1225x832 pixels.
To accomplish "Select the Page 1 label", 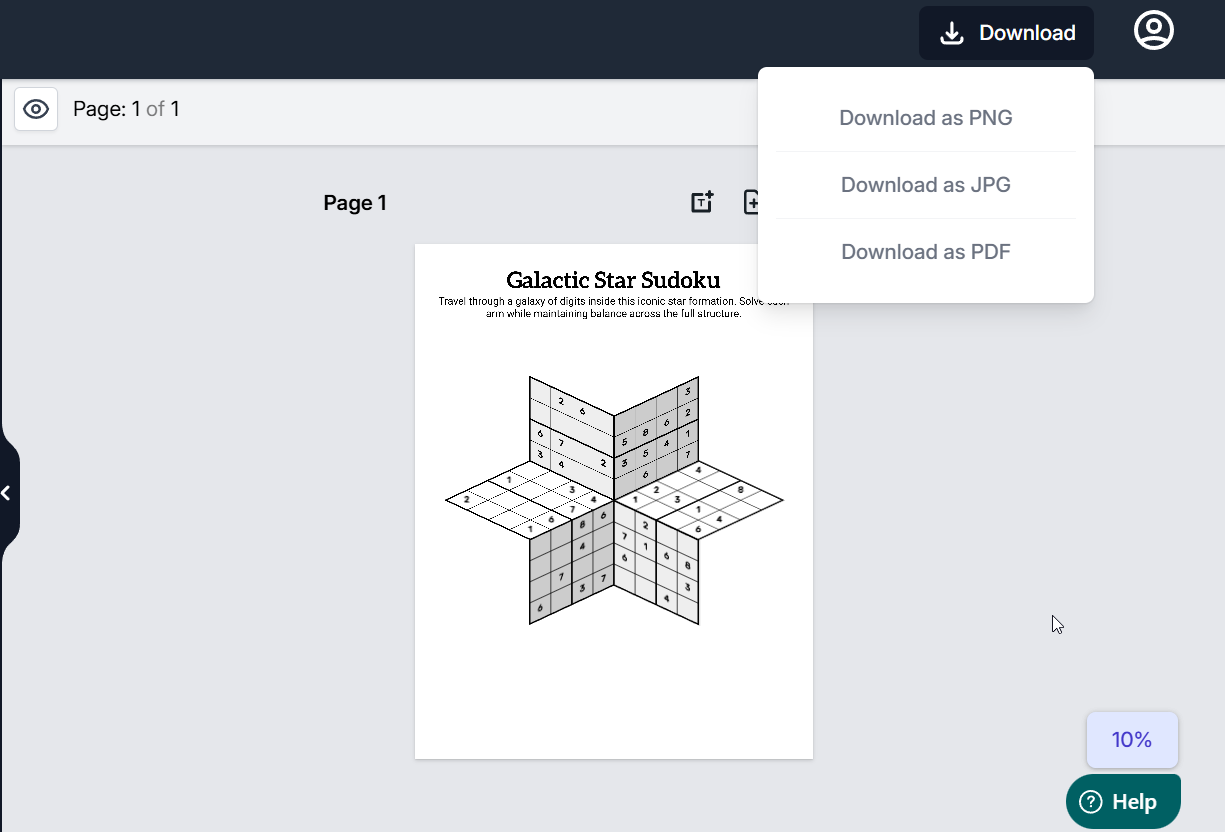I will click(355, 203).
